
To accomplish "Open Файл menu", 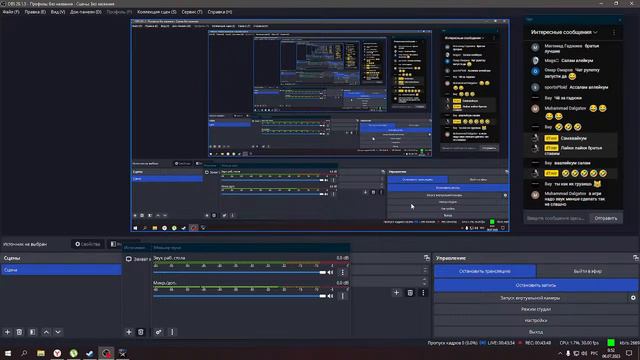I will pyautogui.click(x=11, y=12).
